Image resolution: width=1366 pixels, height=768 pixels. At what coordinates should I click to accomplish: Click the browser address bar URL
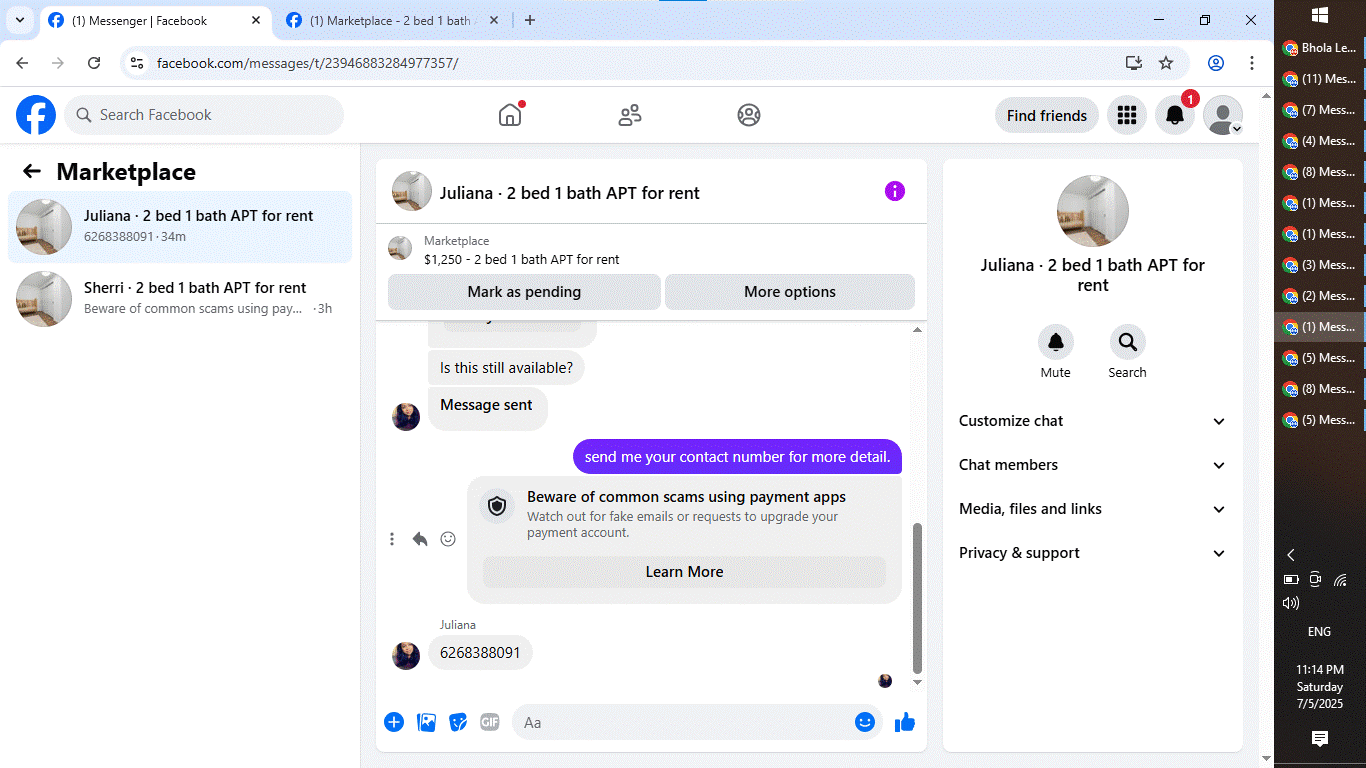tap(308, 63)
